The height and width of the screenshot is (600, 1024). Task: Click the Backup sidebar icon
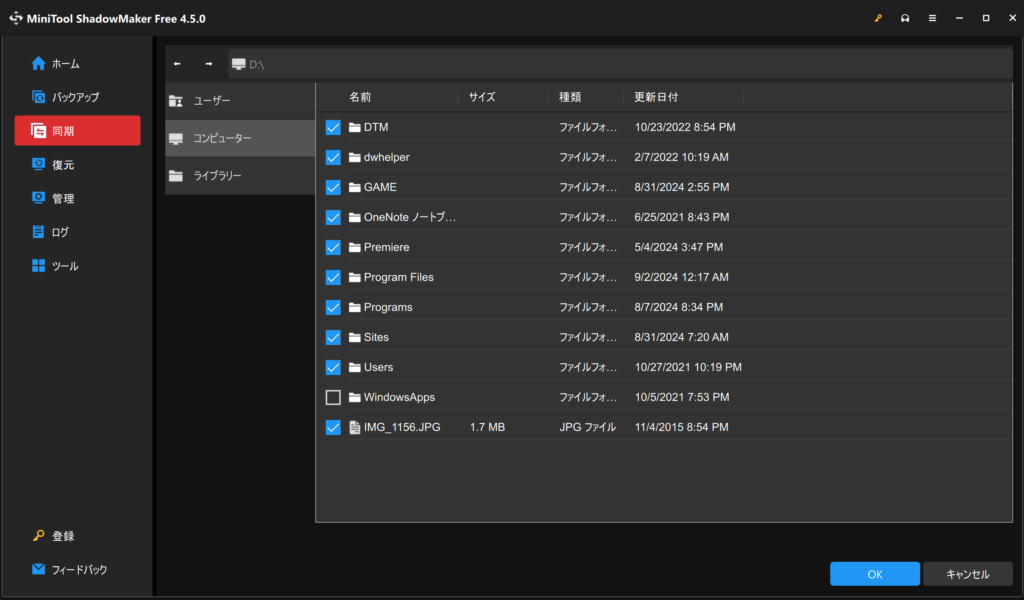(39, 97)
